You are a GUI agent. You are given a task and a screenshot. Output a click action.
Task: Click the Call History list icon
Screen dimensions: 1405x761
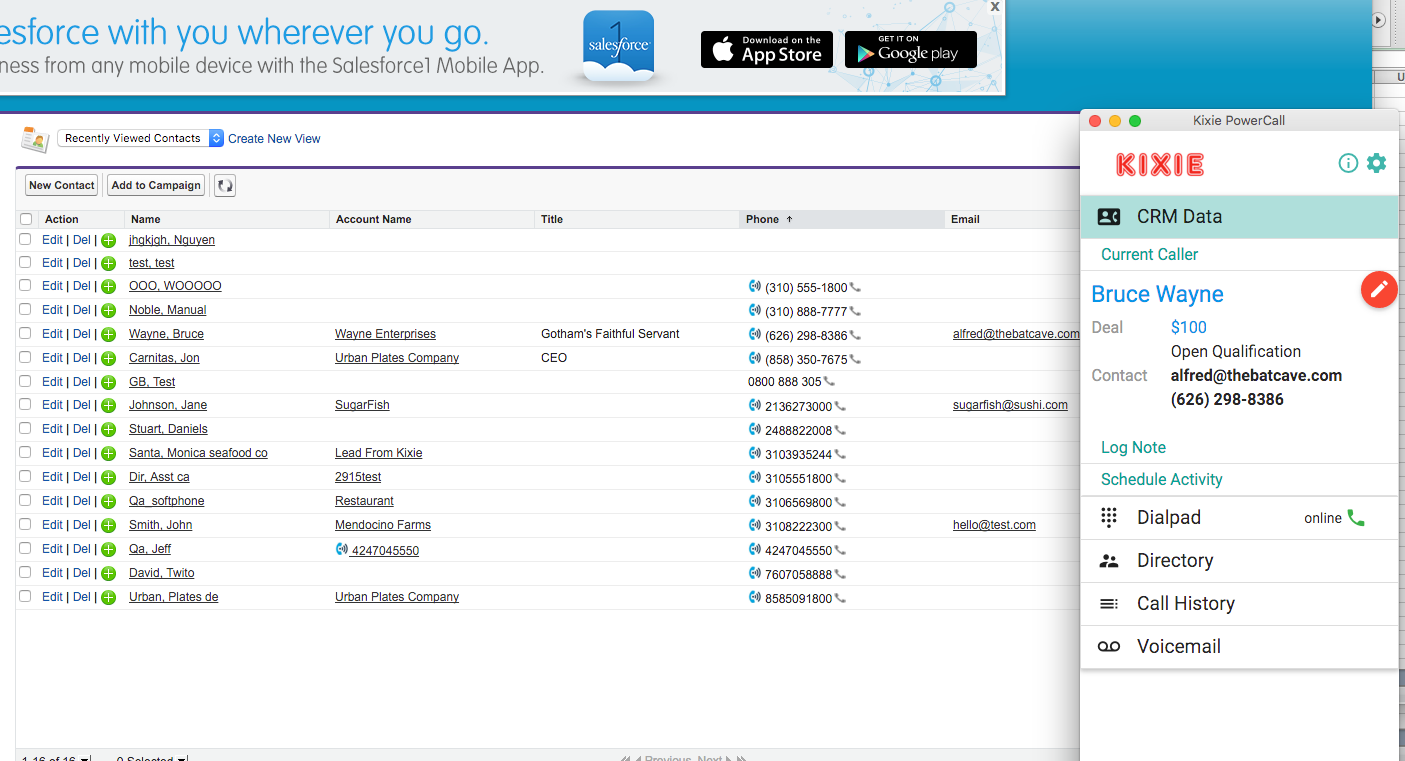pyautogui.click(x=1108, y=604)
